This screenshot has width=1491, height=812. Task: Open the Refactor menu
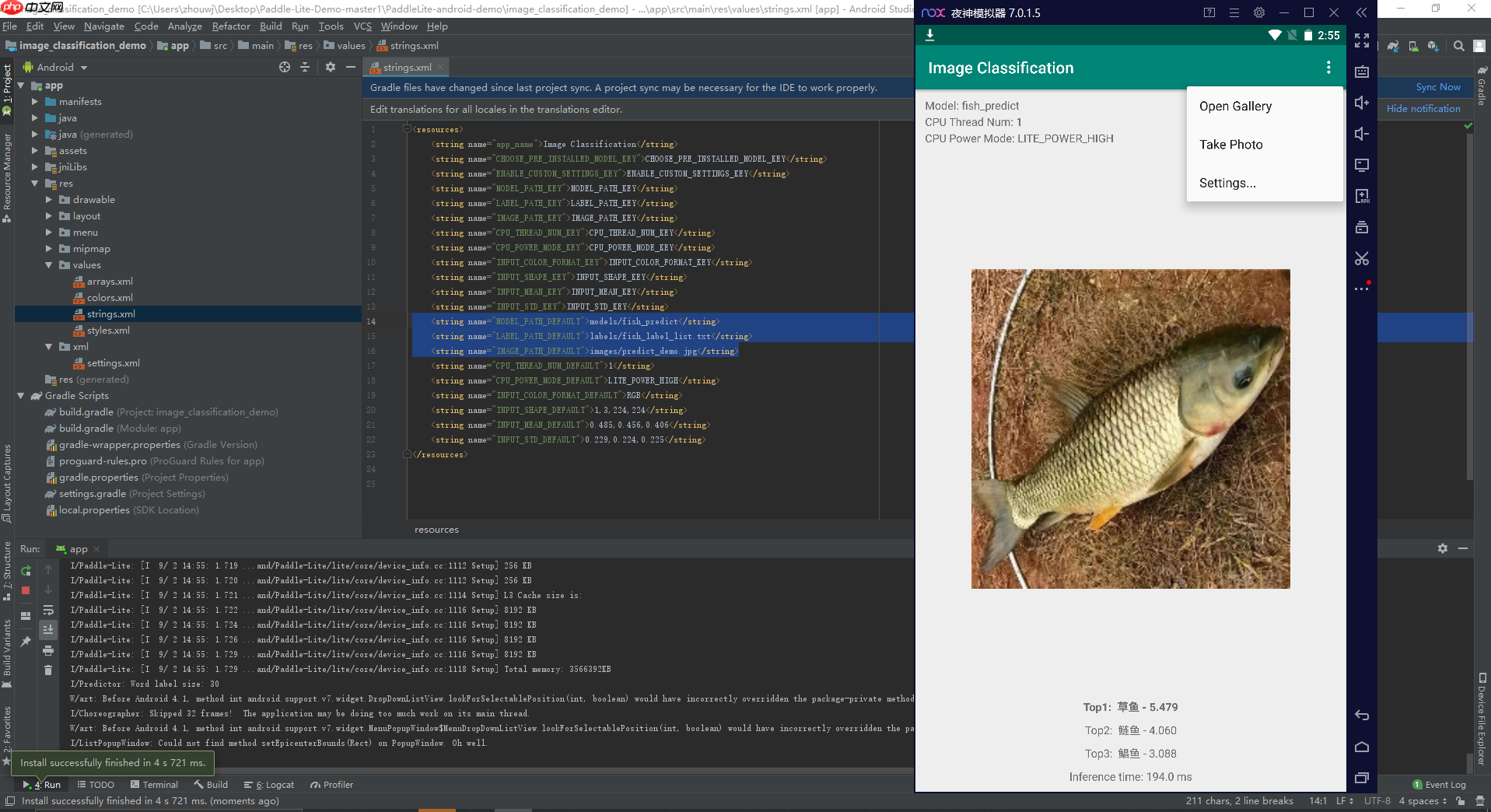[x=231, y=26]
